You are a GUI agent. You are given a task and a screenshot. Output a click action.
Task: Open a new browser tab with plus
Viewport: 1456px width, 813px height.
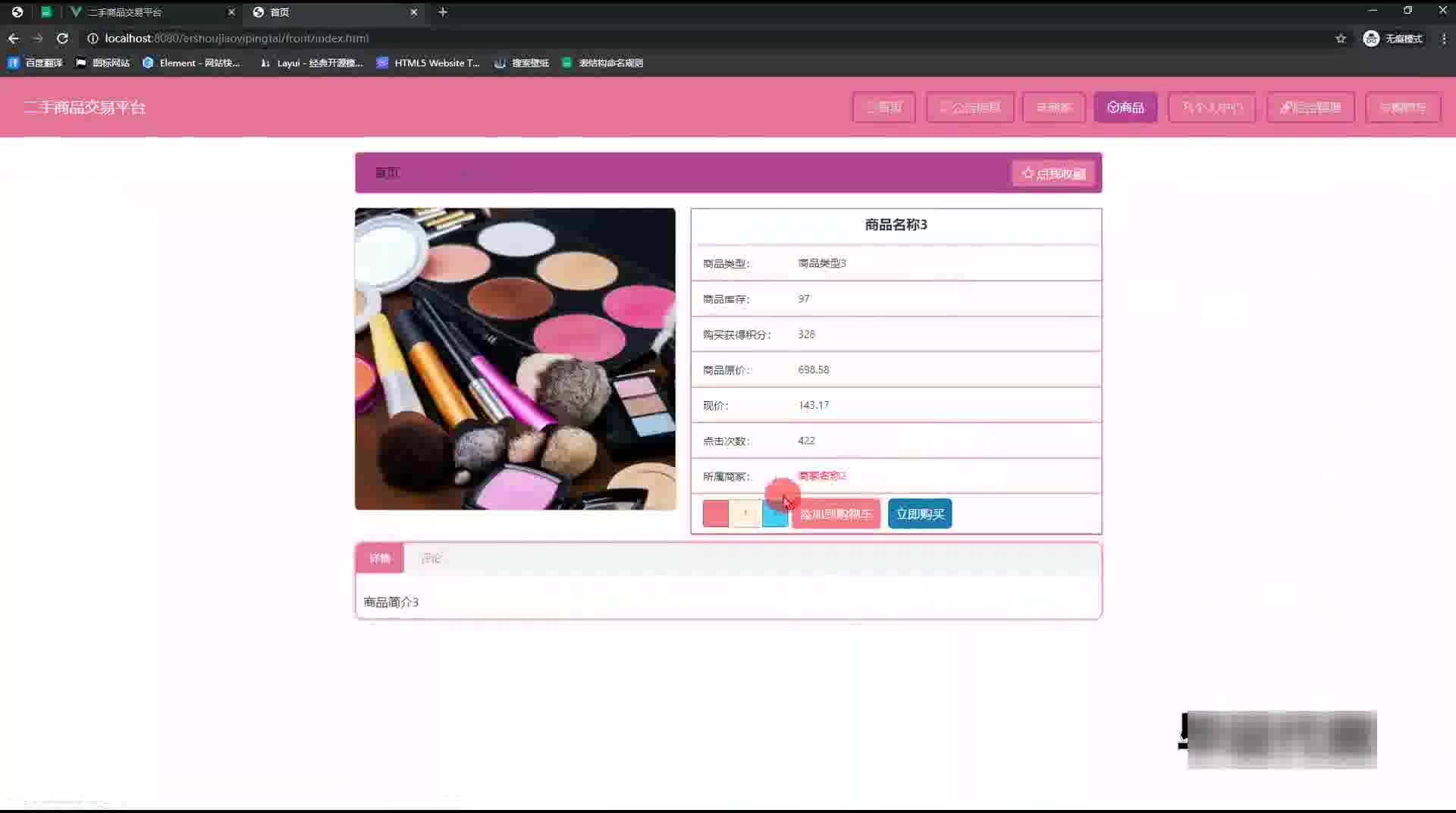point(443,12)
